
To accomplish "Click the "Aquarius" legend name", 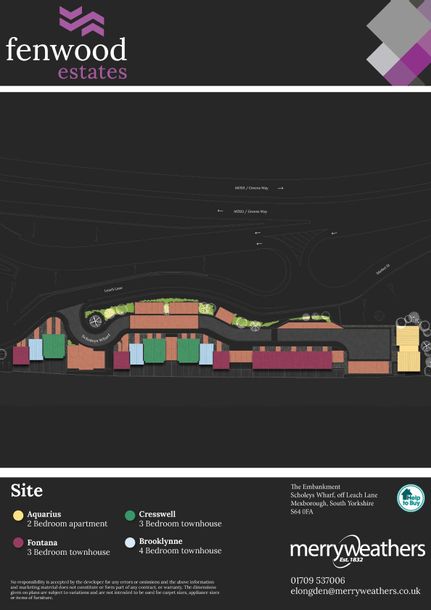I will pos(44,514).
